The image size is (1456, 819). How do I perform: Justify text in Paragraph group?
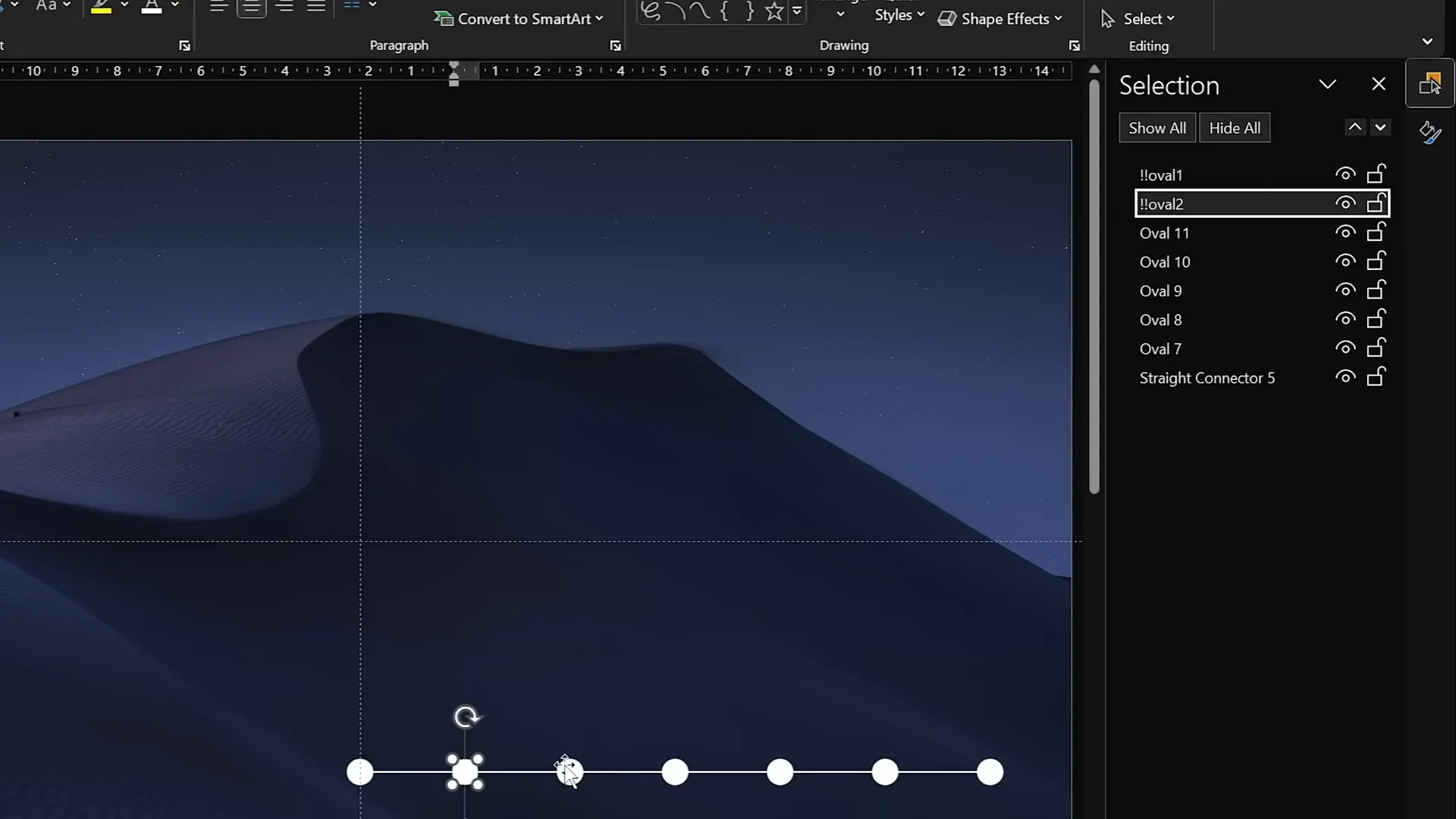pyautogui.click(x=316, y=7)
